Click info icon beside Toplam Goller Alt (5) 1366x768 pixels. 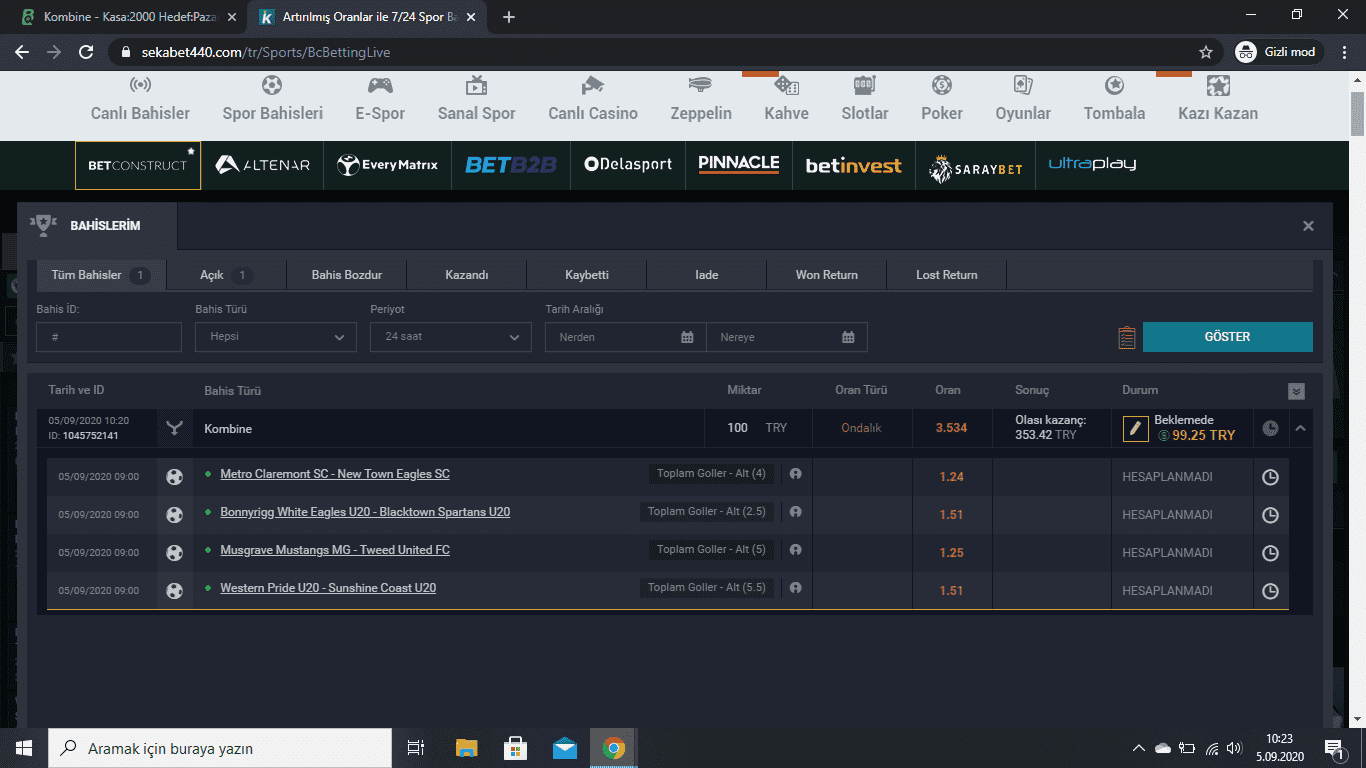coord(795,550)
